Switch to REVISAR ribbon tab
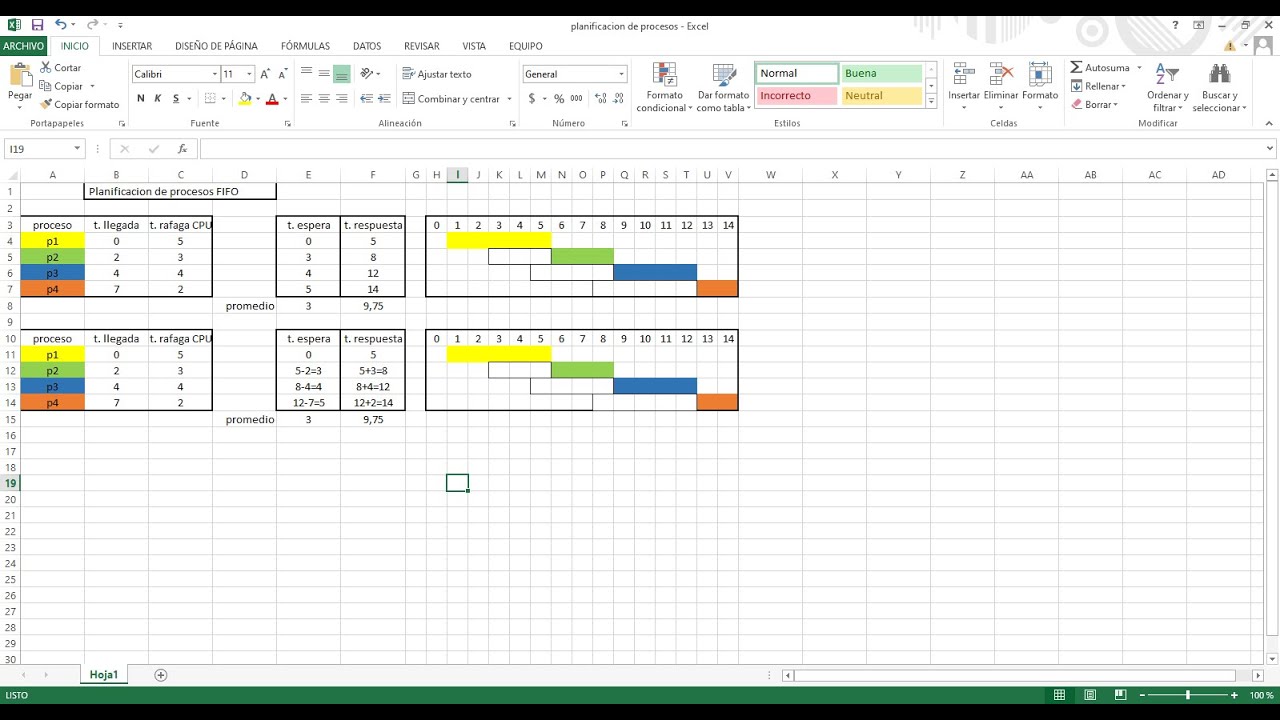The width and height of the screenshot is (1280, 720). click(422, 46)
